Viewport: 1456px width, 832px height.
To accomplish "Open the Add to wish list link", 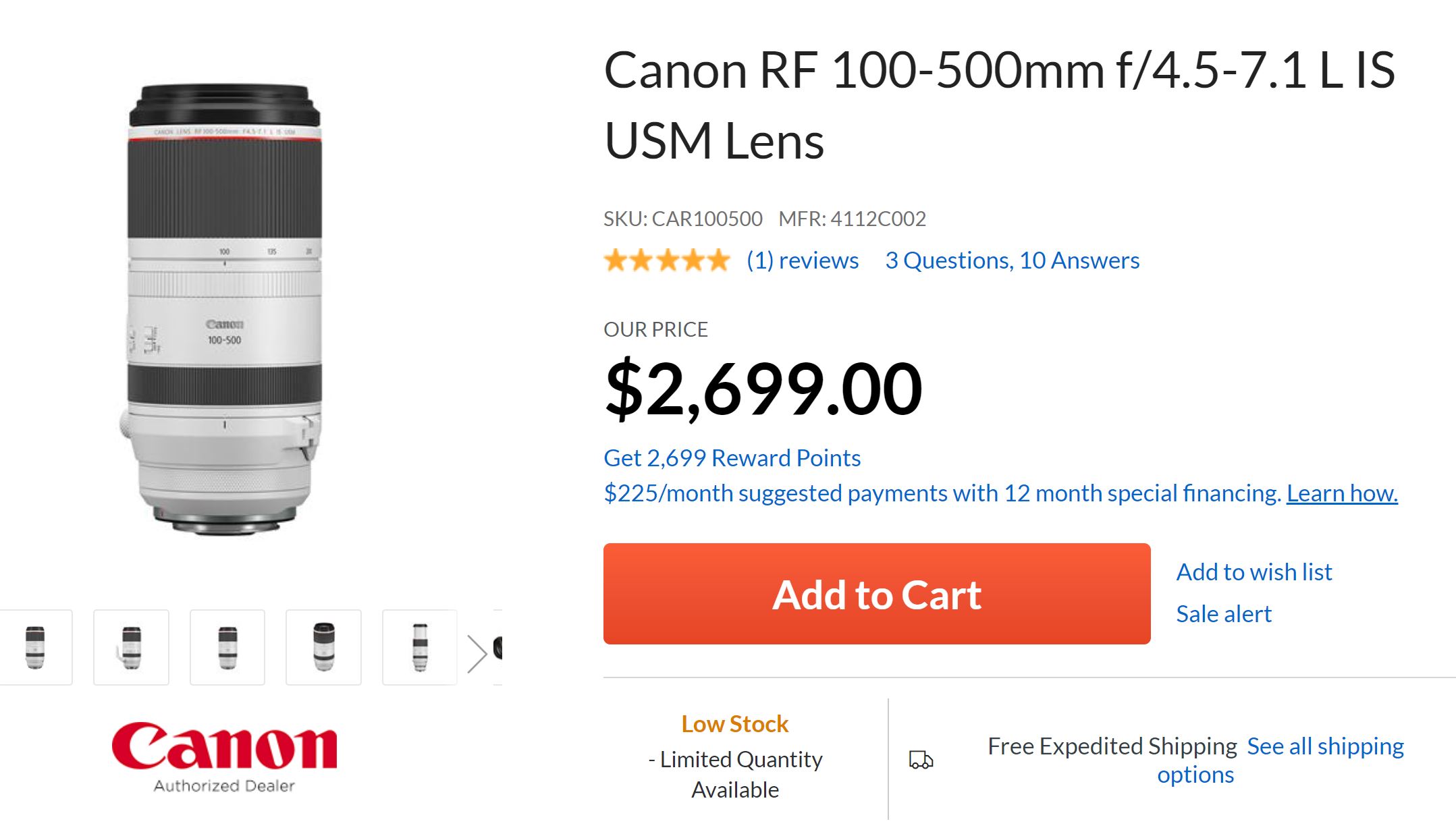I will pyautogui.click(x=1253, y=572).
